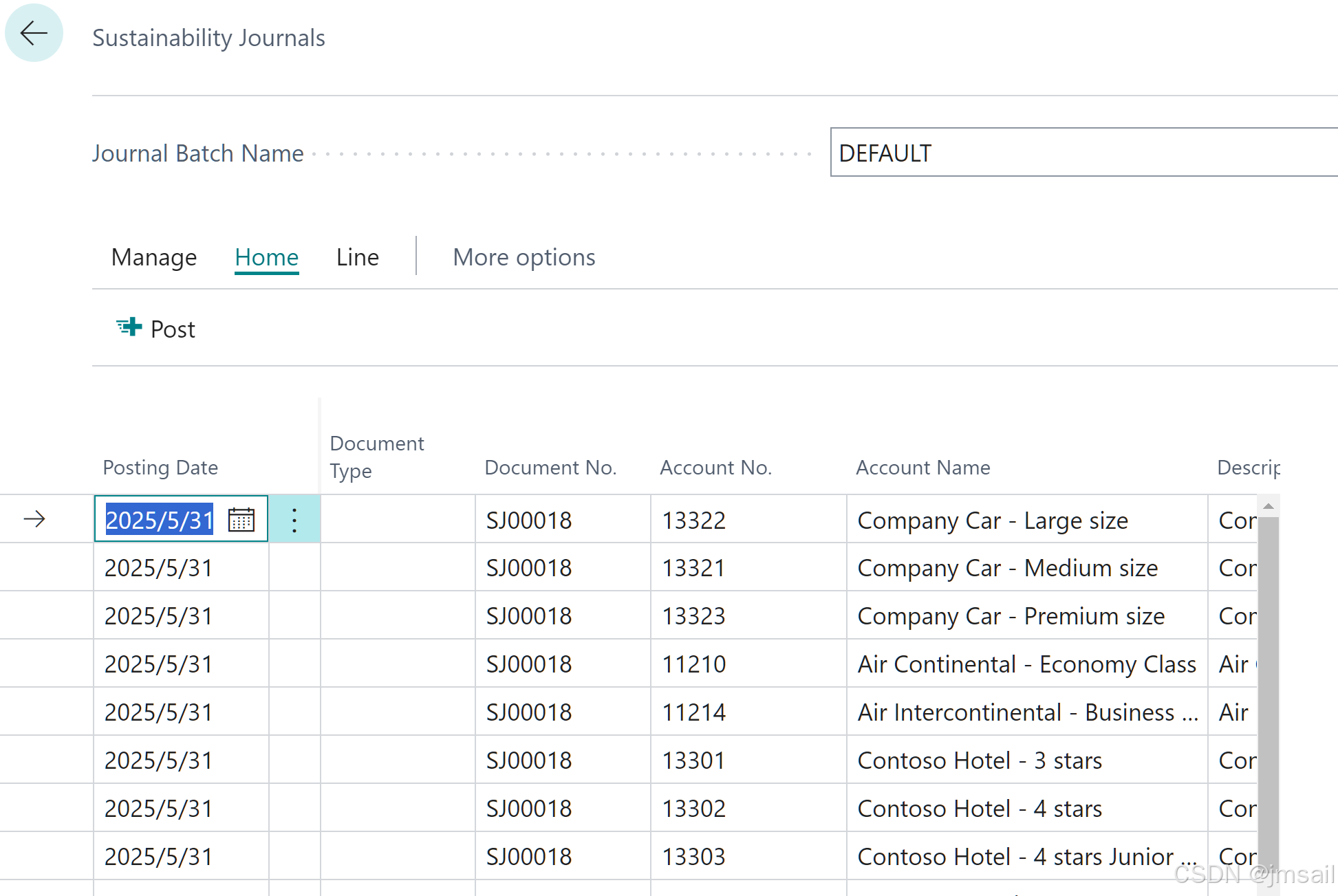Click posting date in Company Car - Medium row
The height and width of the screenshot is (896, 1338).
(x=159, y=568)
